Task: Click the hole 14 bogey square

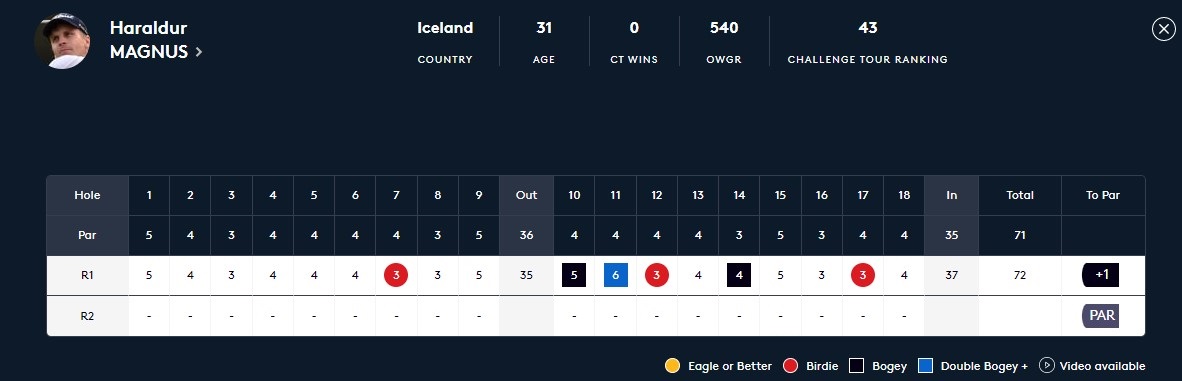Action: 739,275
